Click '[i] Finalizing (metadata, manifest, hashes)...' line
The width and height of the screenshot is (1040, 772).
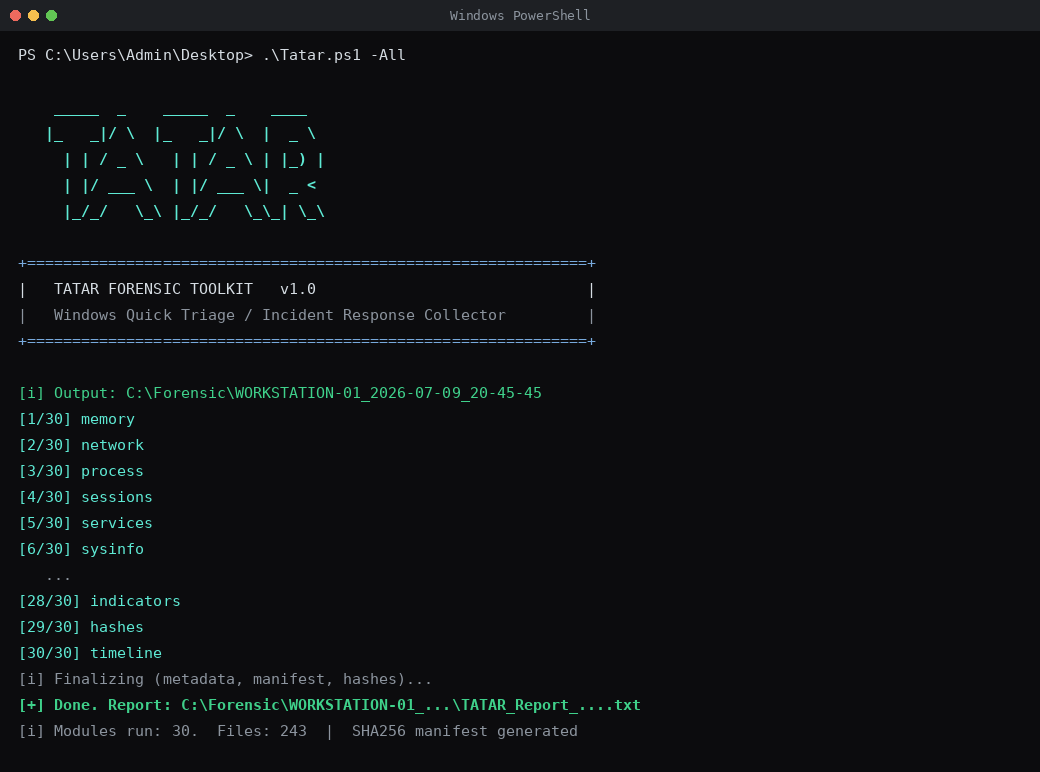(226, 679)
